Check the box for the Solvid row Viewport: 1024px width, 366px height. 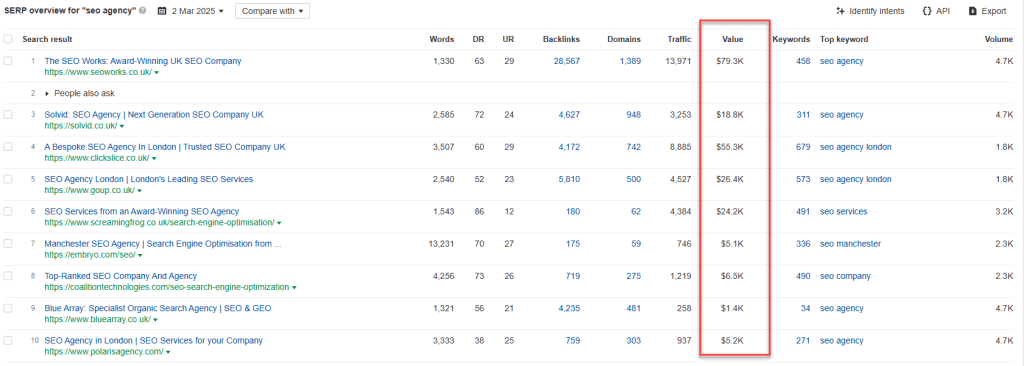pos(8,114)
